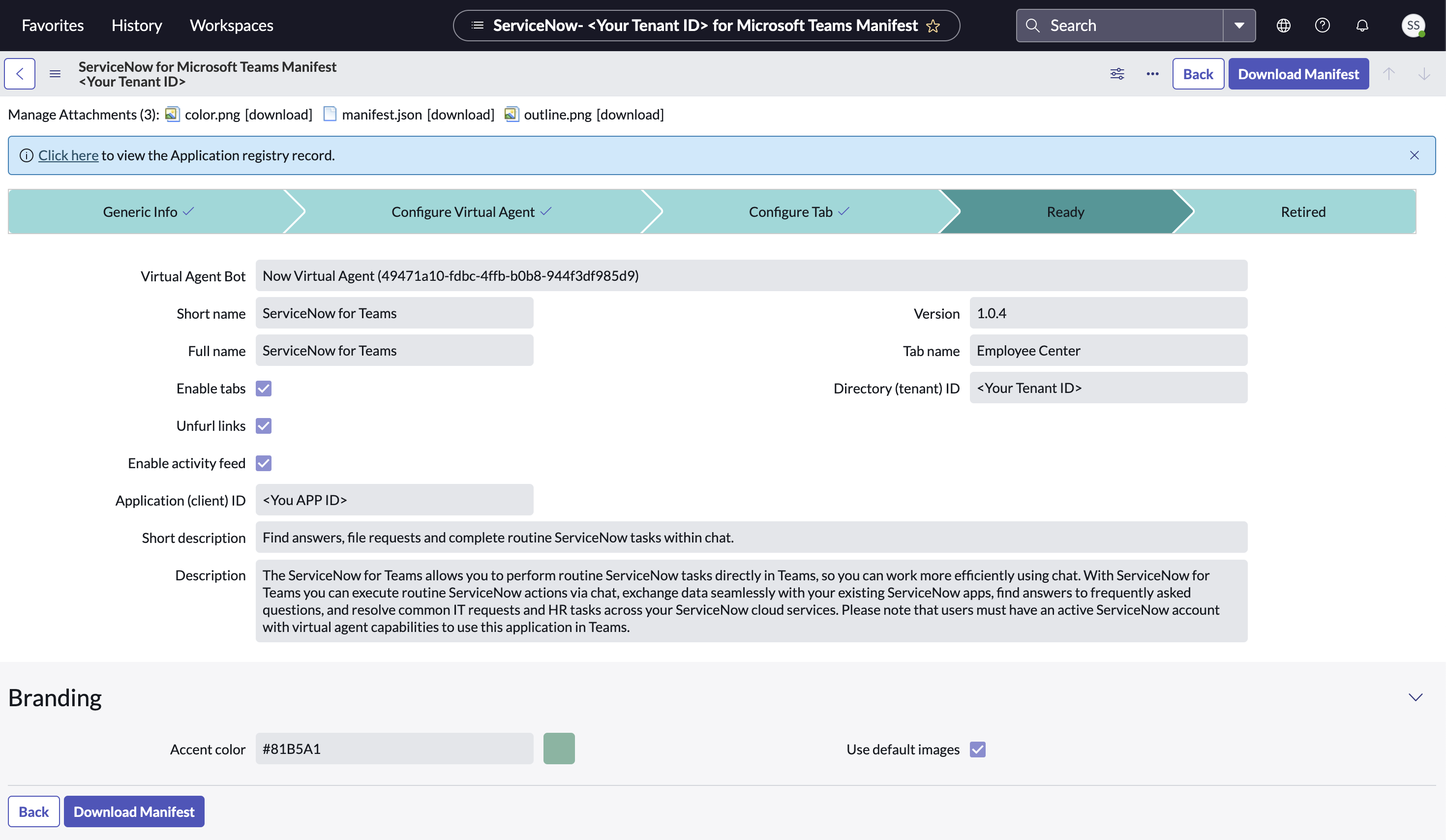Open the manifest.json attachment link
The image size is (1446, 840).
382,114
